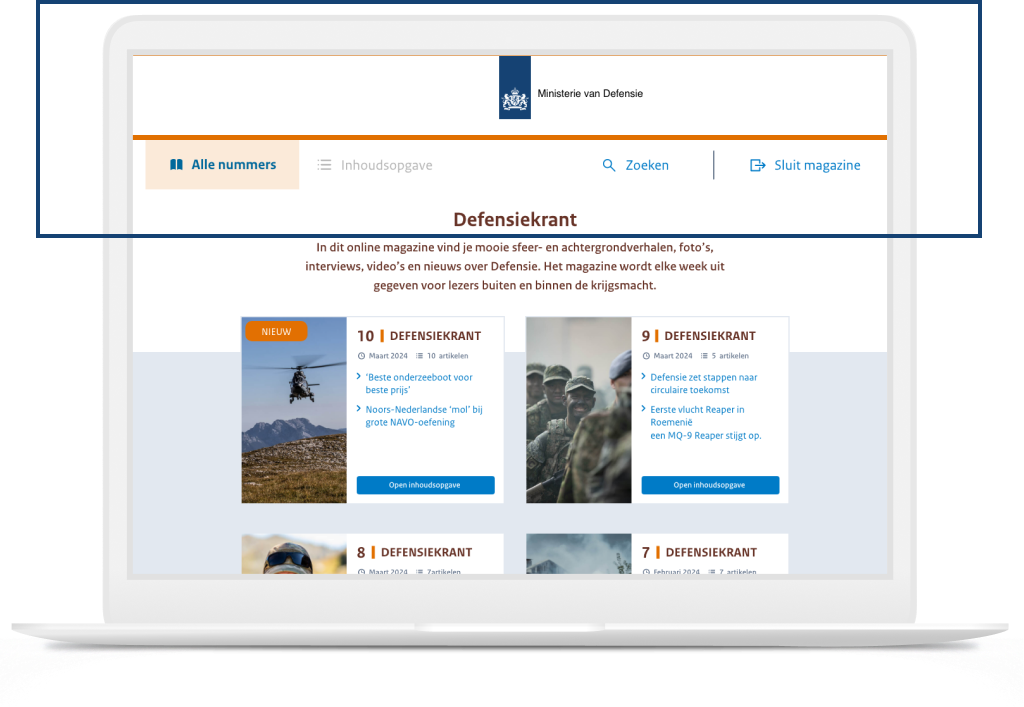Open issue 9 Defensiekrant title
This screenshot has height=707, width=1024.
pyautogui.click(x=699, y=336)
